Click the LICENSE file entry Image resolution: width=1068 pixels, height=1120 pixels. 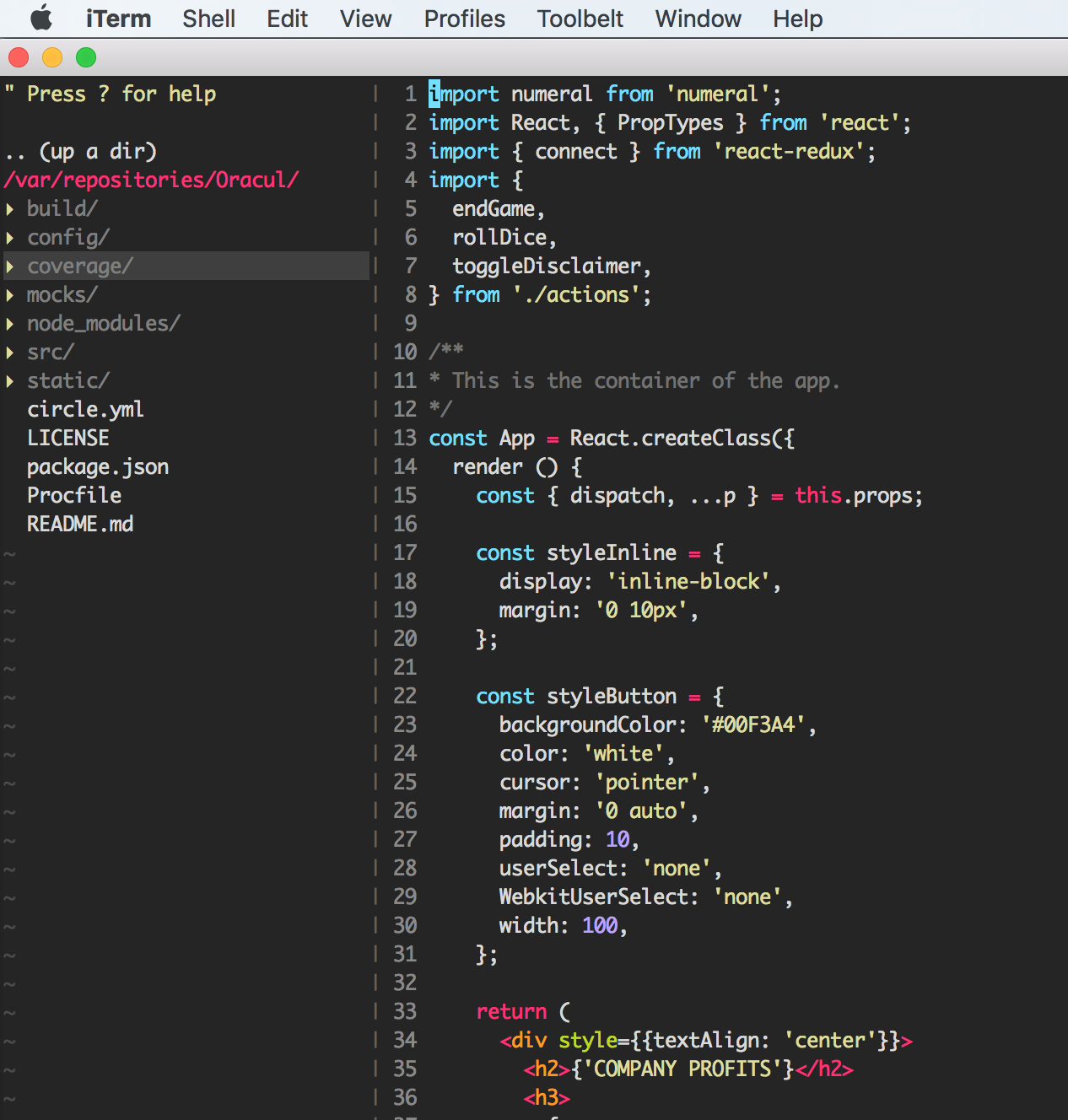point(68,439)
